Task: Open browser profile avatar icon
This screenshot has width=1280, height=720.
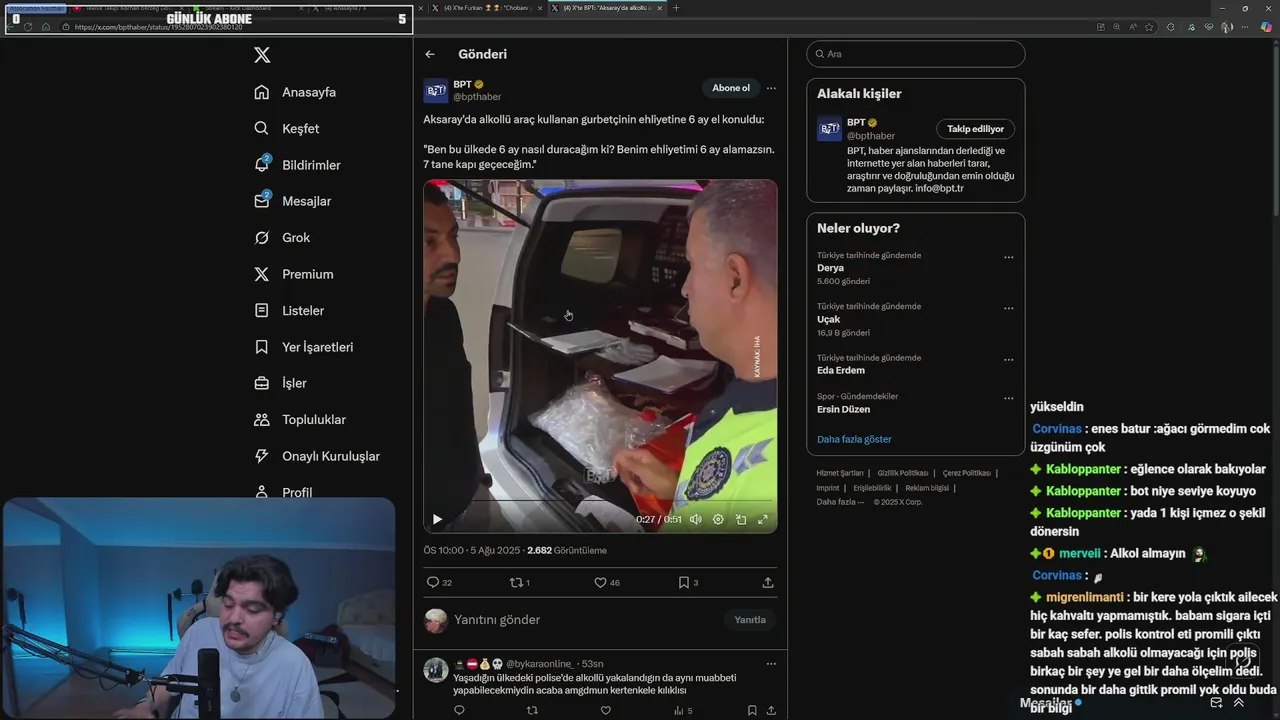Action: pos(1227,27)
